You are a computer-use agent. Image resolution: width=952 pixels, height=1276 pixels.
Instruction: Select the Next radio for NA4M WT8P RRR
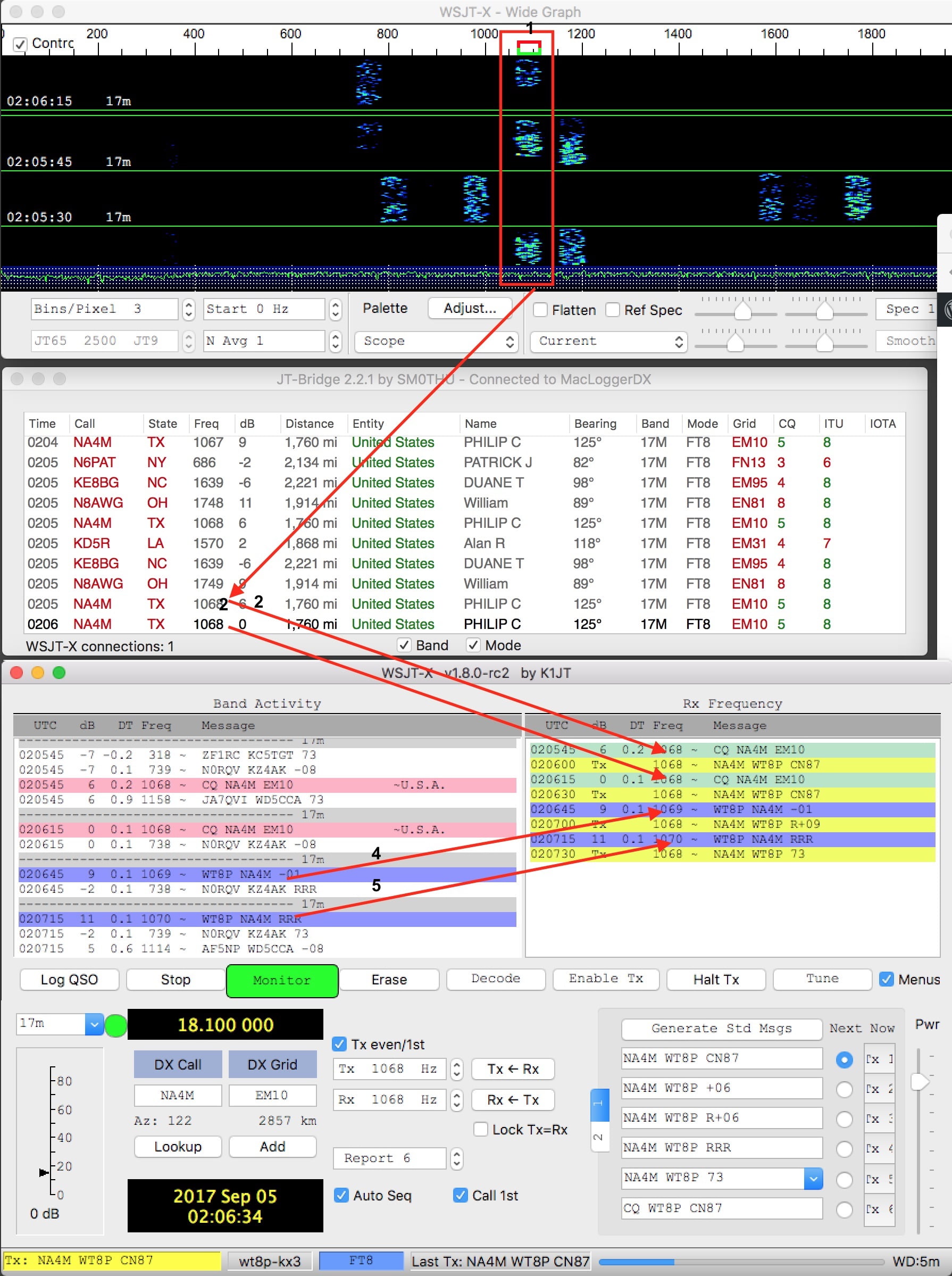click(844, 1149)
